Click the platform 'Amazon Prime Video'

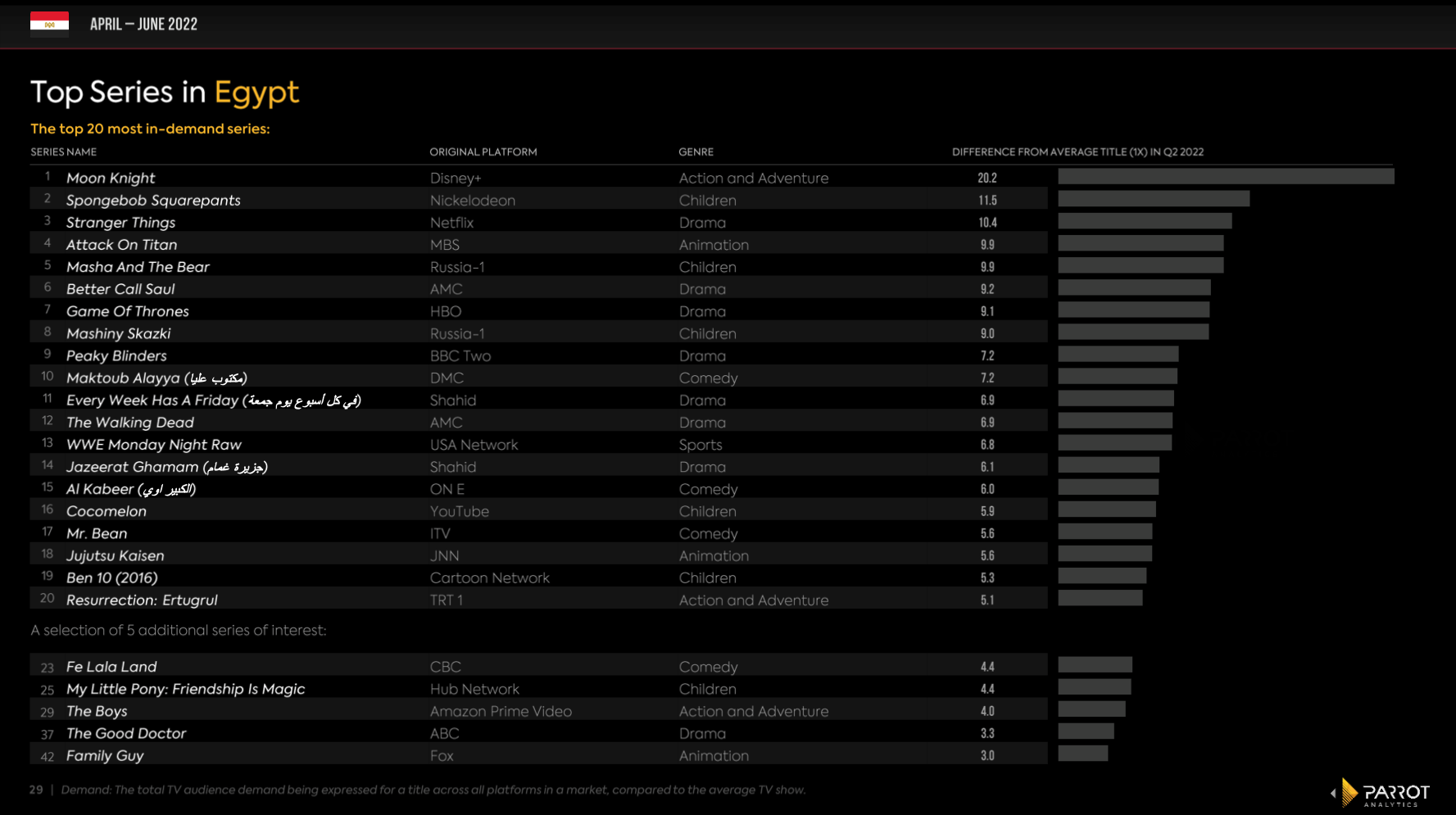[501, 711]
